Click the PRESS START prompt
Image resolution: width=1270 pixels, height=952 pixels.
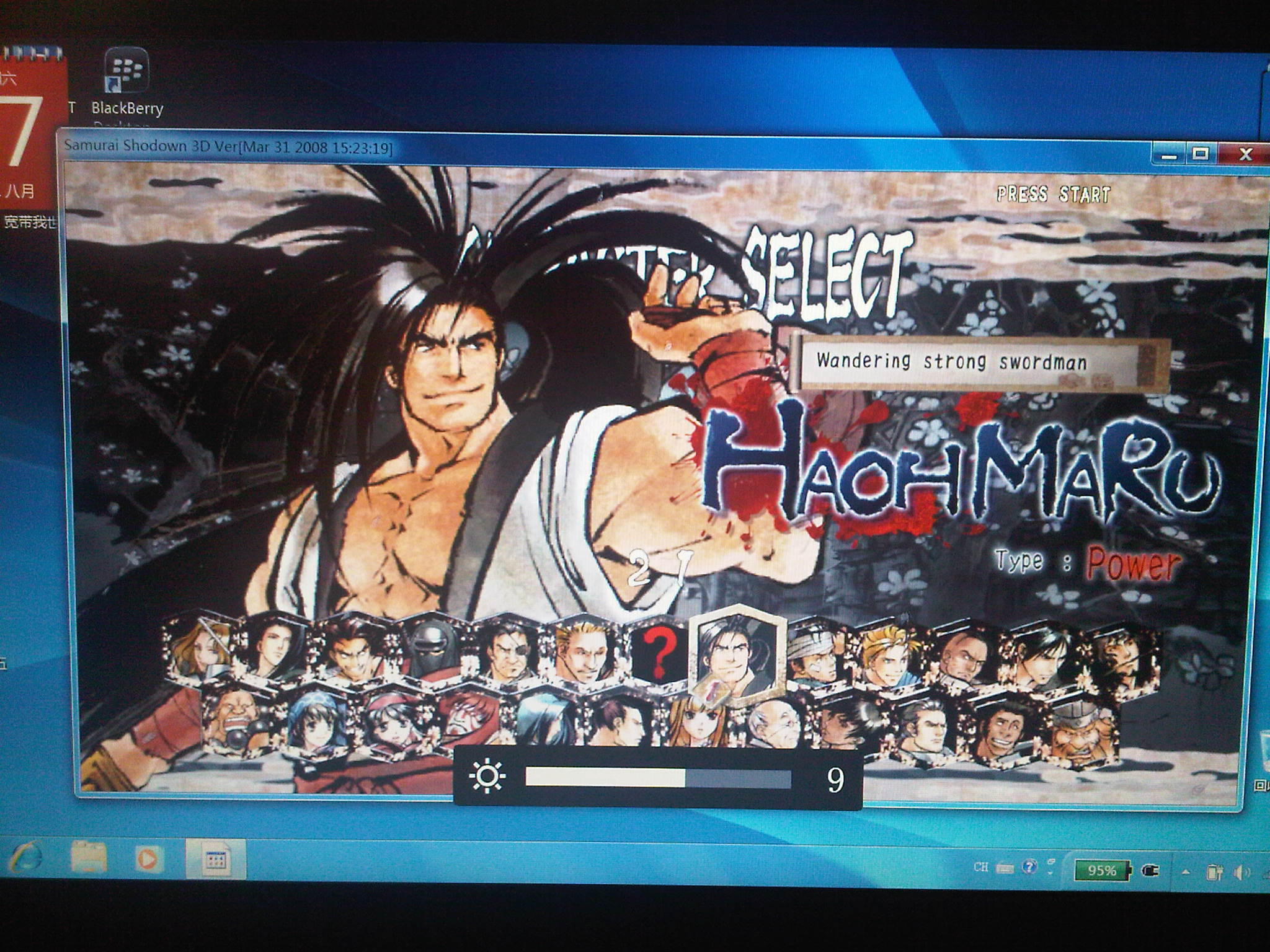[1053, 195]
